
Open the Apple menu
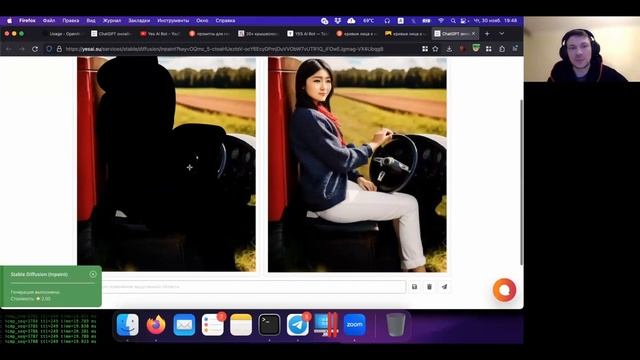click(x=9, y=20)
